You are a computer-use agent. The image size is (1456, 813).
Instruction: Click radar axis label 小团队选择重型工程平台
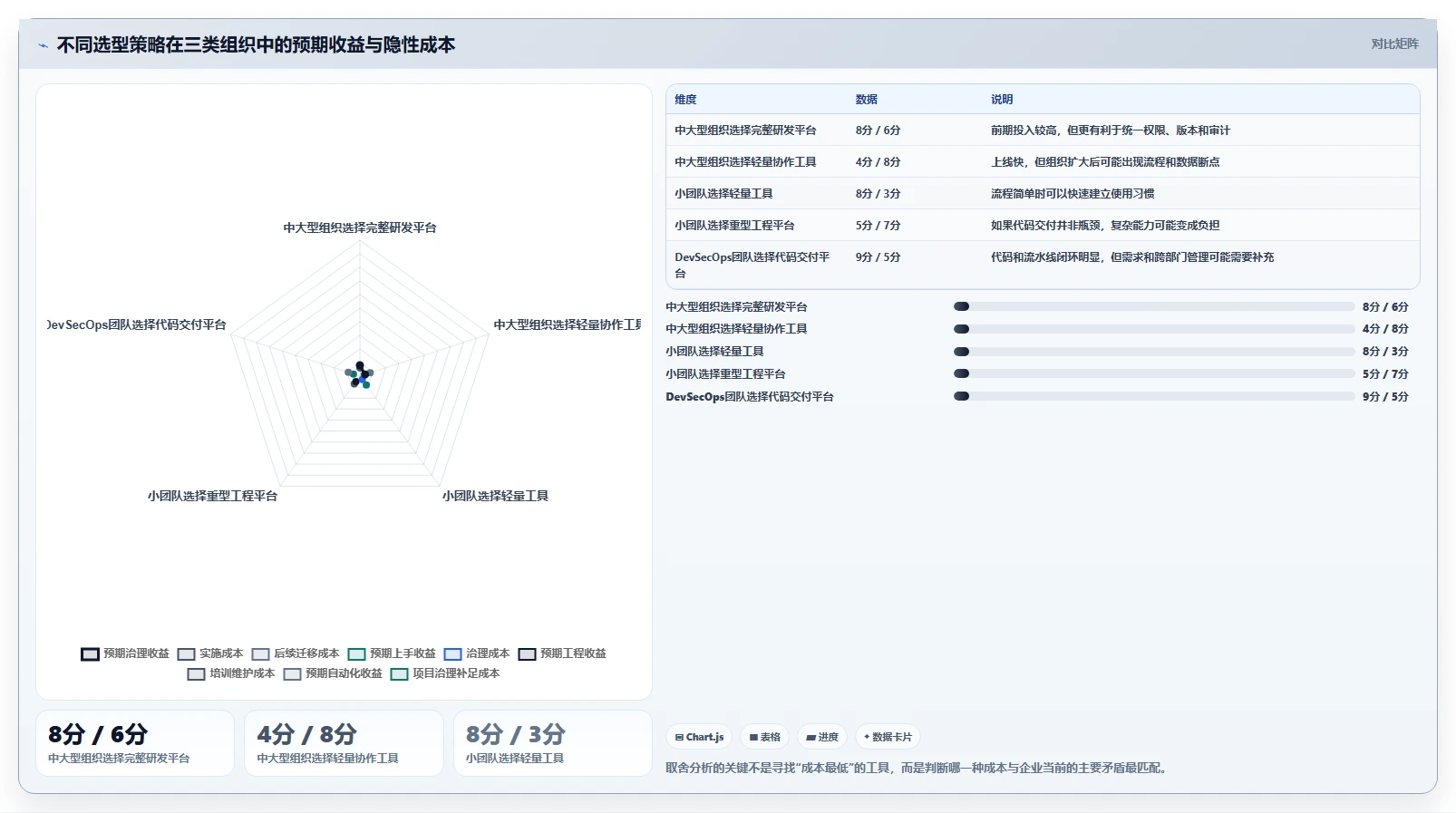click(x=212, y=497)
